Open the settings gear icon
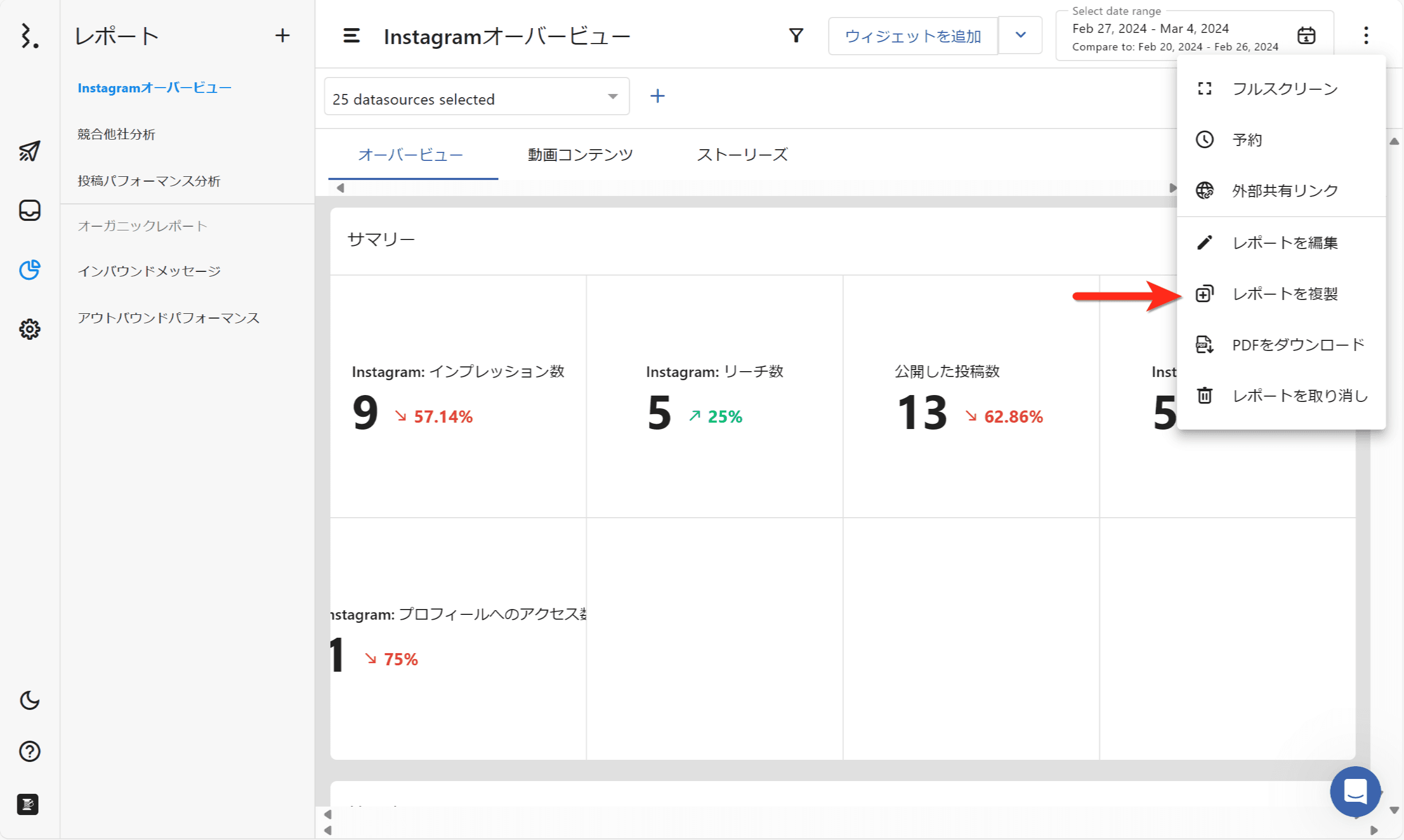Image resolution: width=1404 pixels, height=840 pixels. pyautogui.click(x=29, y=329)
